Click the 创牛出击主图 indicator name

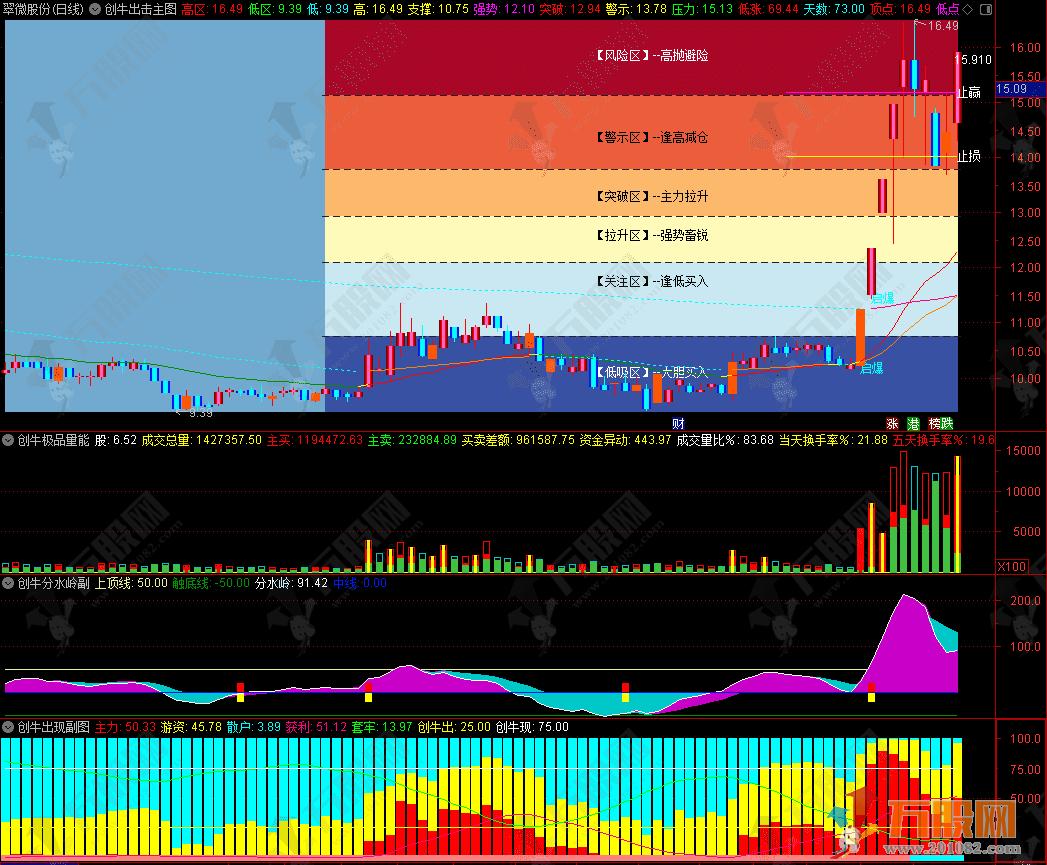point(140,9)
